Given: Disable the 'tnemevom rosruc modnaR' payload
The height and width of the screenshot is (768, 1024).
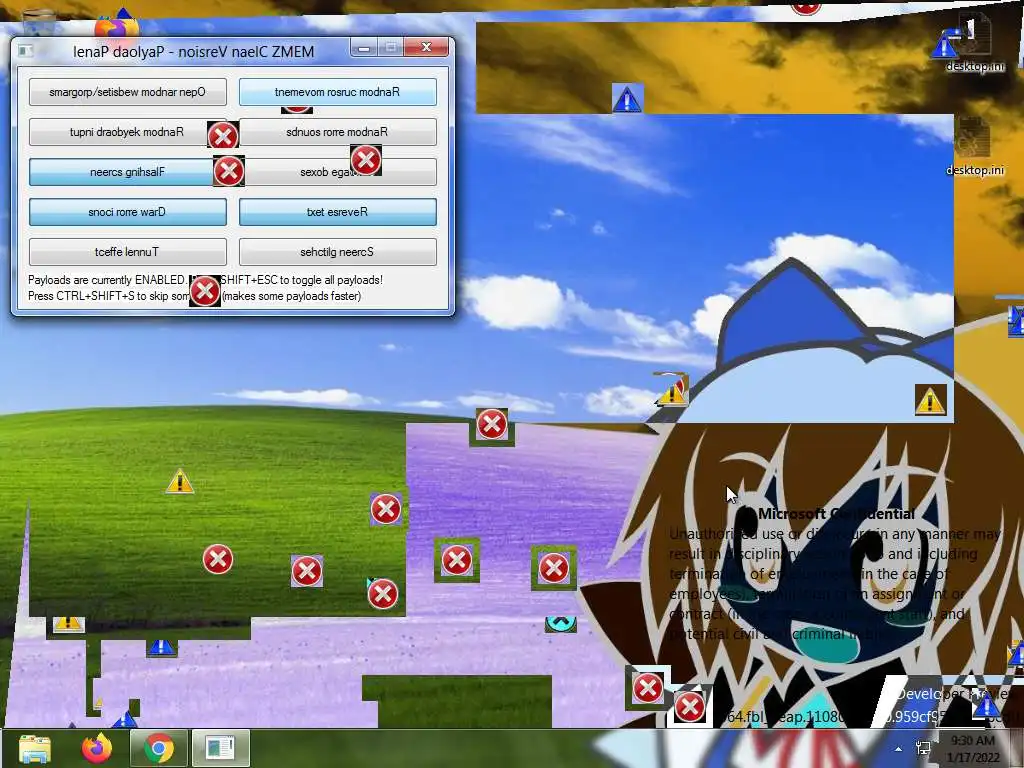Looking at the screenshot, I should (x=338, y=92).
